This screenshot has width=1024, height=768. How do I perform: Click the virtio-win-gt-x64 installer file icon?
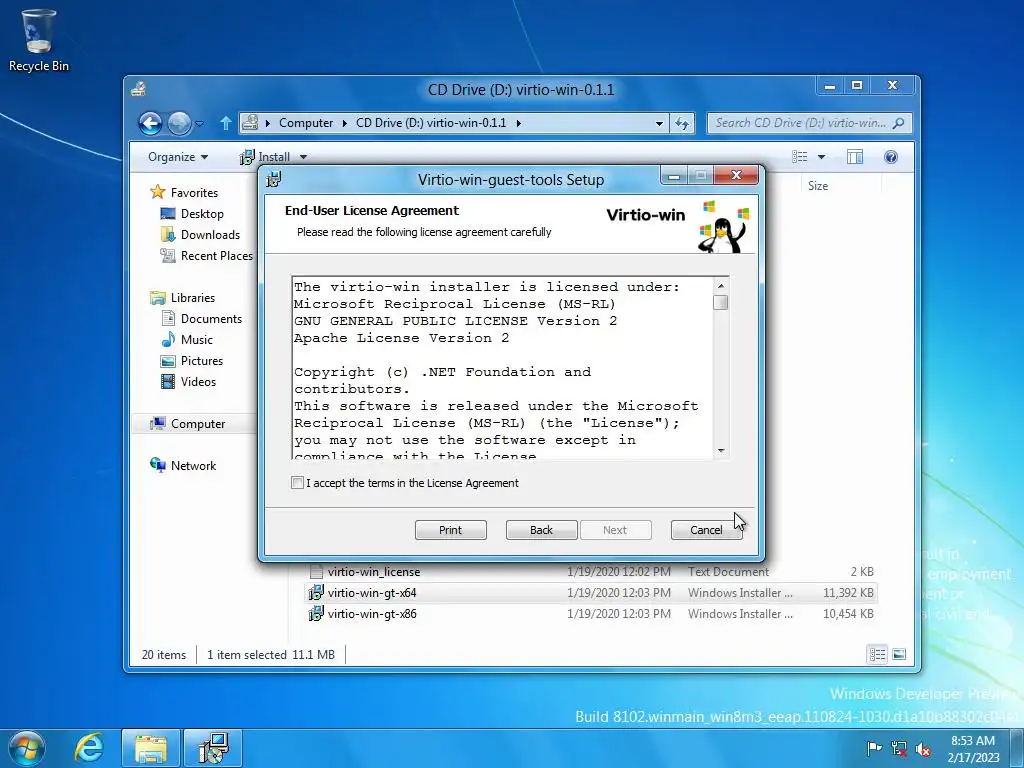pyautogui.click(x=316, y=593)
